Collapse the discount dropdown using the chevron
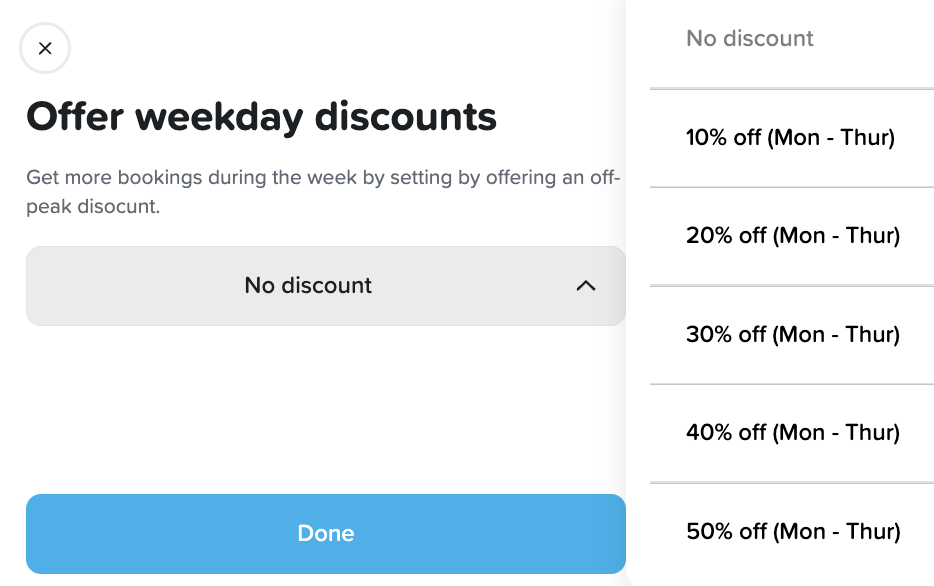 [586, 286]
